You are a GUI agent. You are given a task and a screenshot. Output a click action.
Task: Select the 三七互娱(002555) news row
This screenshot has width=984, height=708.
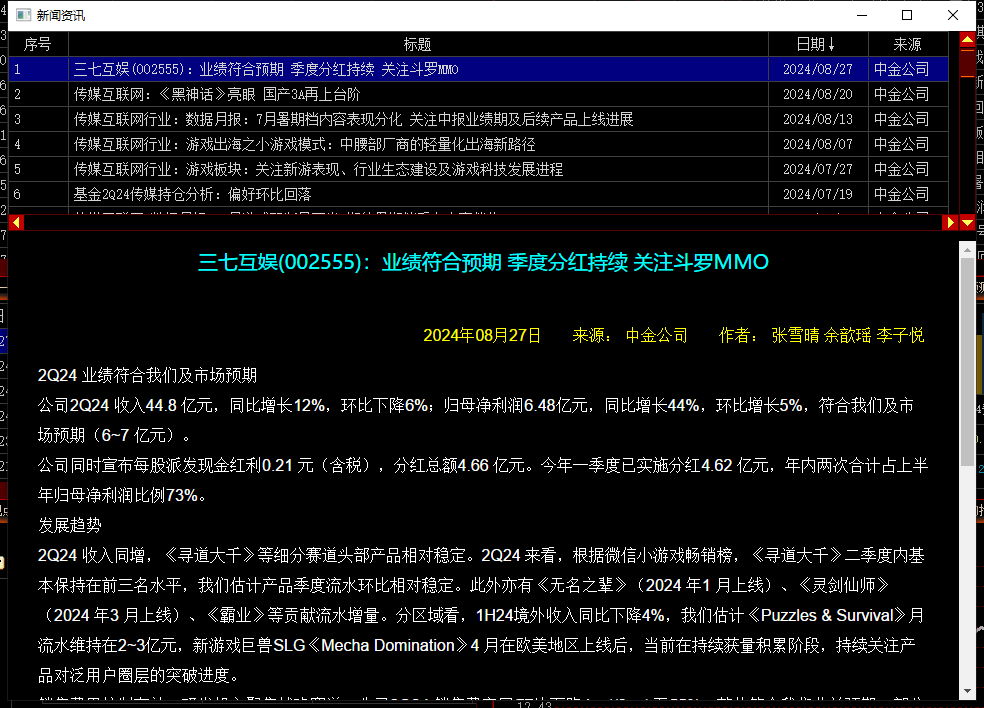pos(265,70)
